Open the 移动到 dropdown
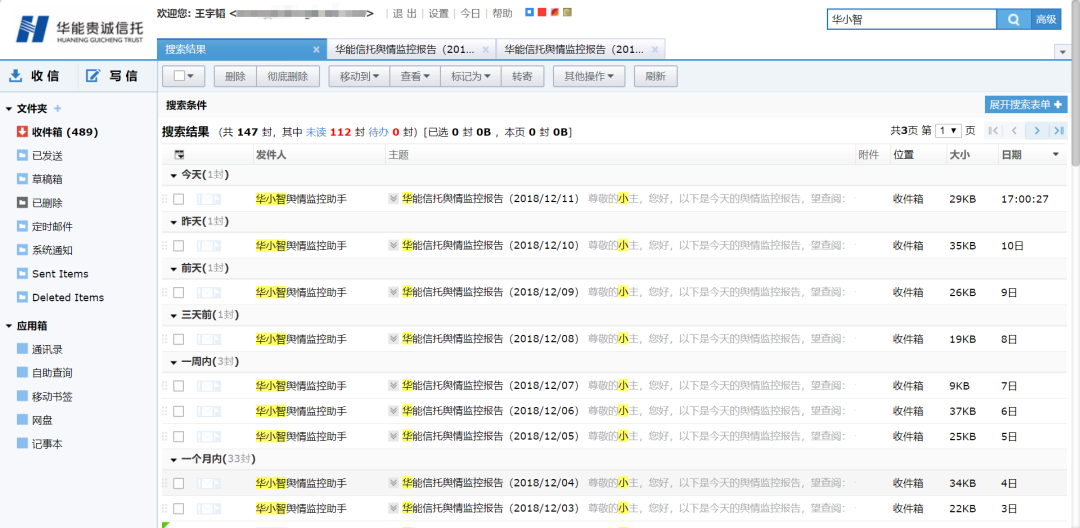1080x528 pixels. 360,76
